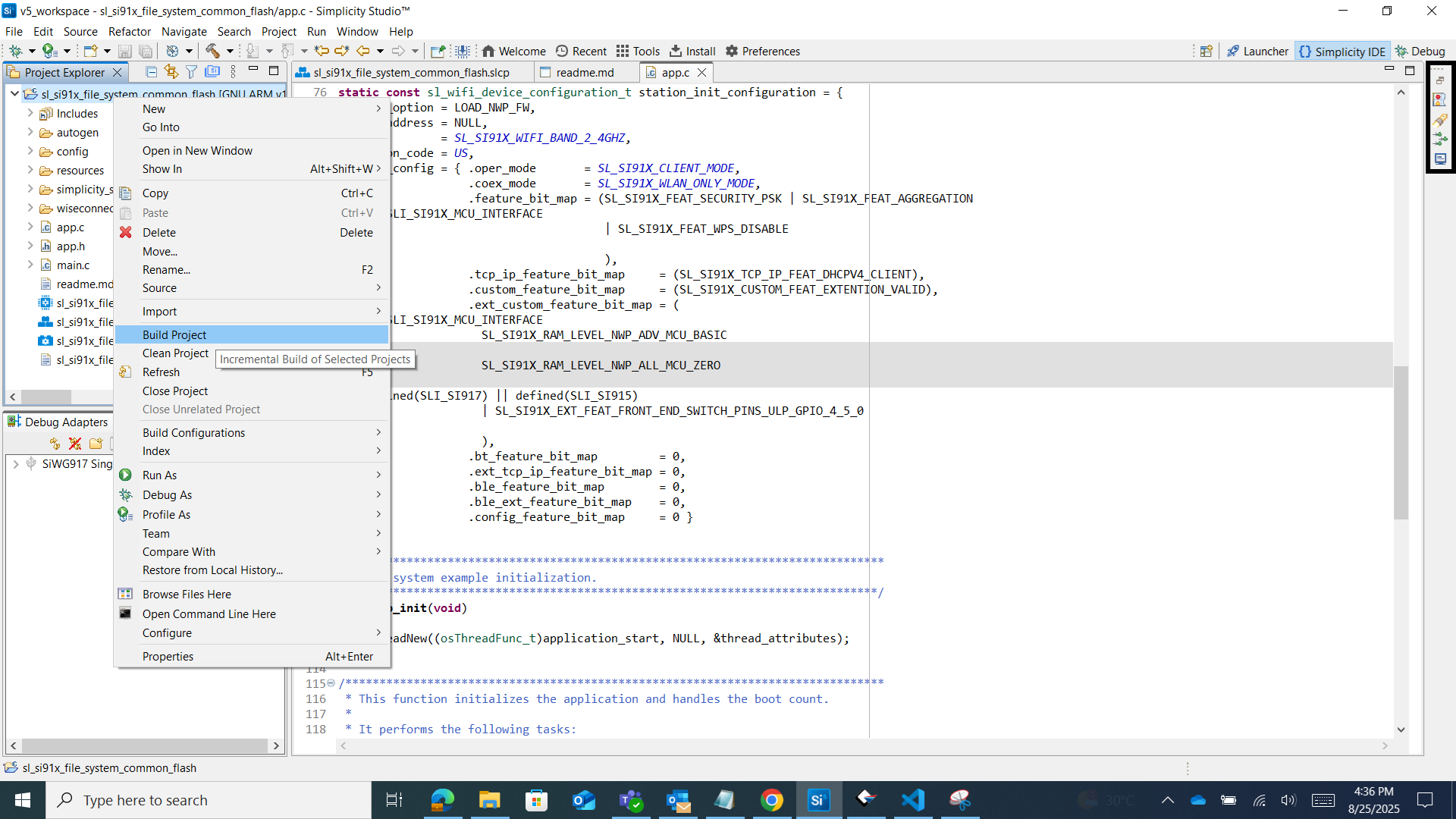Switch to the Debug perspective
1456x819 pixels.
[1420, 51]
